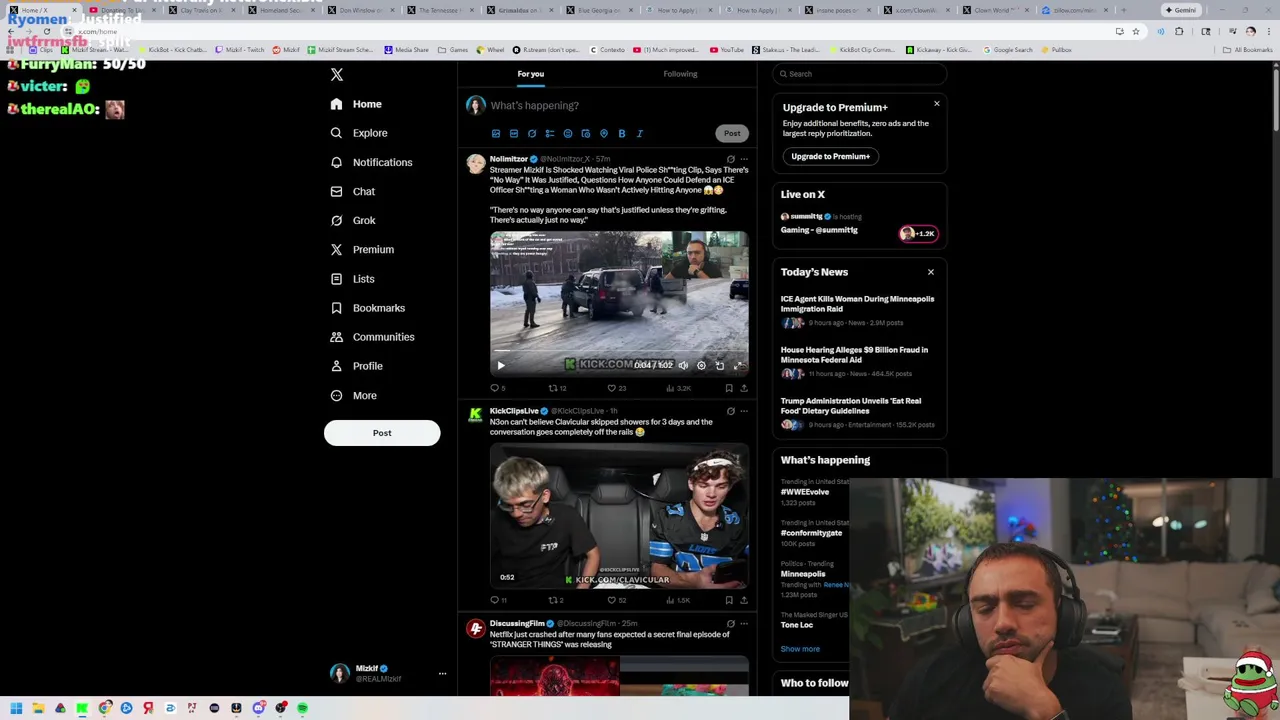The image size is (1280, 720).
Task: Open account menu dots beside Mizkif
Action: tap(442, 673)
